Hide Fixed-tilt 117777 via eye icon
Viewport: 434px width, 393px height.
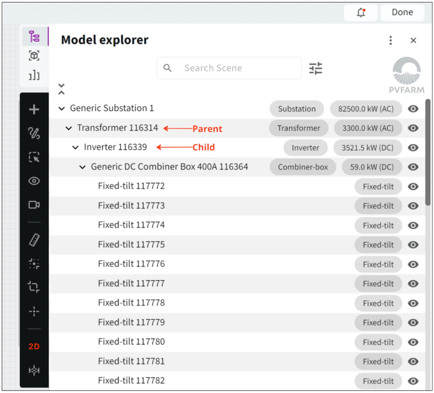click(413, 284)
